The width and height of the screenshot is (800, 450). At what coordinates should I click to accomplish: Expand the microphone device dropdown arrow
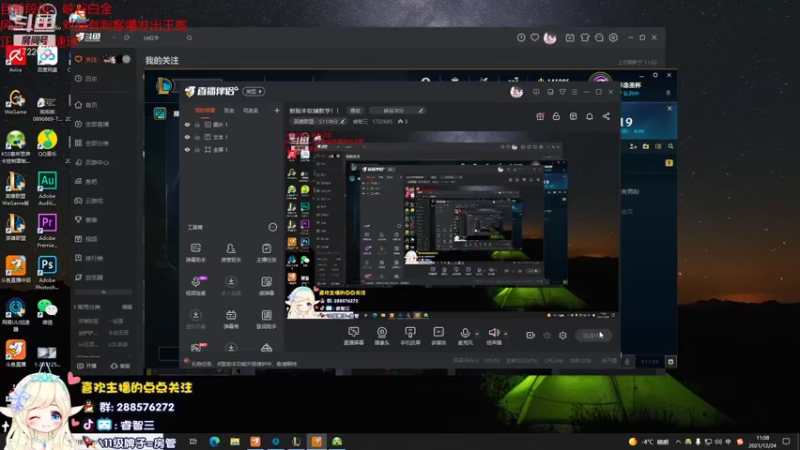click(x=477, y=334)
